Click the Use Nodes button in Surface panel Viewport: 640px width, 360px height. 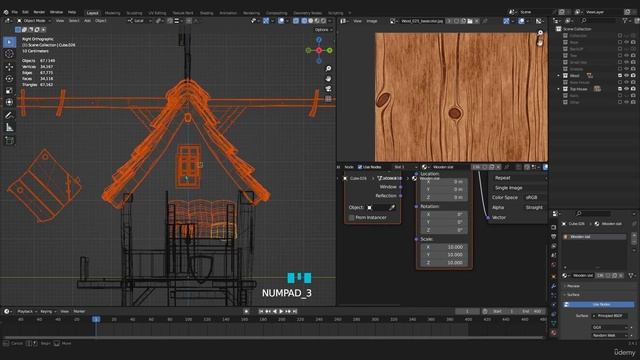(x=599, y=304)
